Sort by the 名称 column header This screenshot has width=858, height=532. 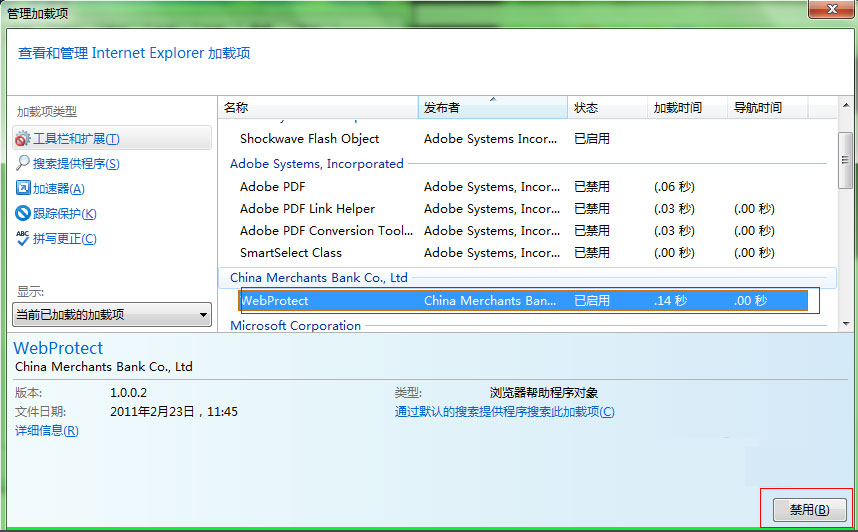pyautogui.click(x=318, y=107)
